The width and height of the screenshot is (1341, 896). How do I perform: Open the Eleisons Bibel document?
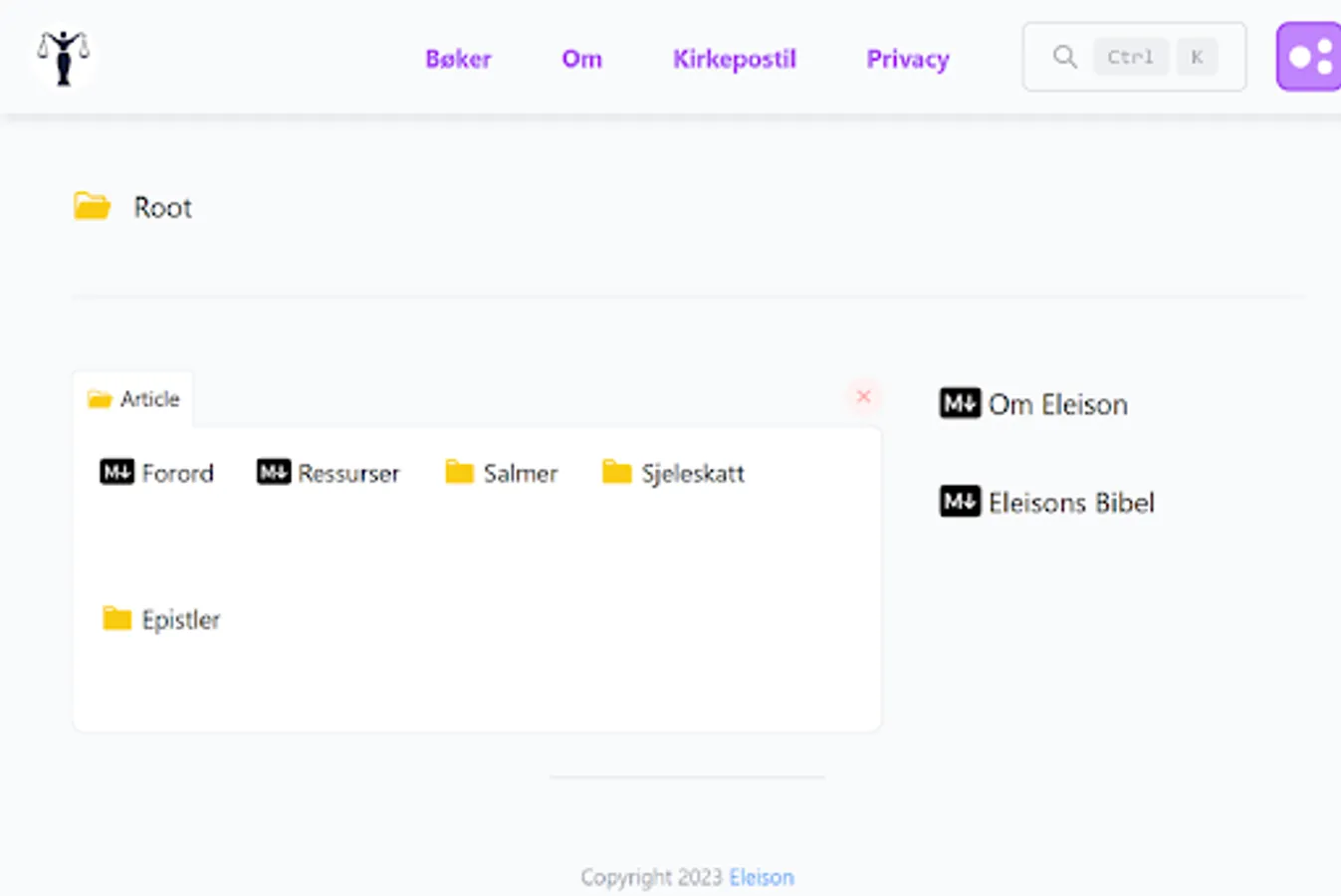[x=1071, y=503]
